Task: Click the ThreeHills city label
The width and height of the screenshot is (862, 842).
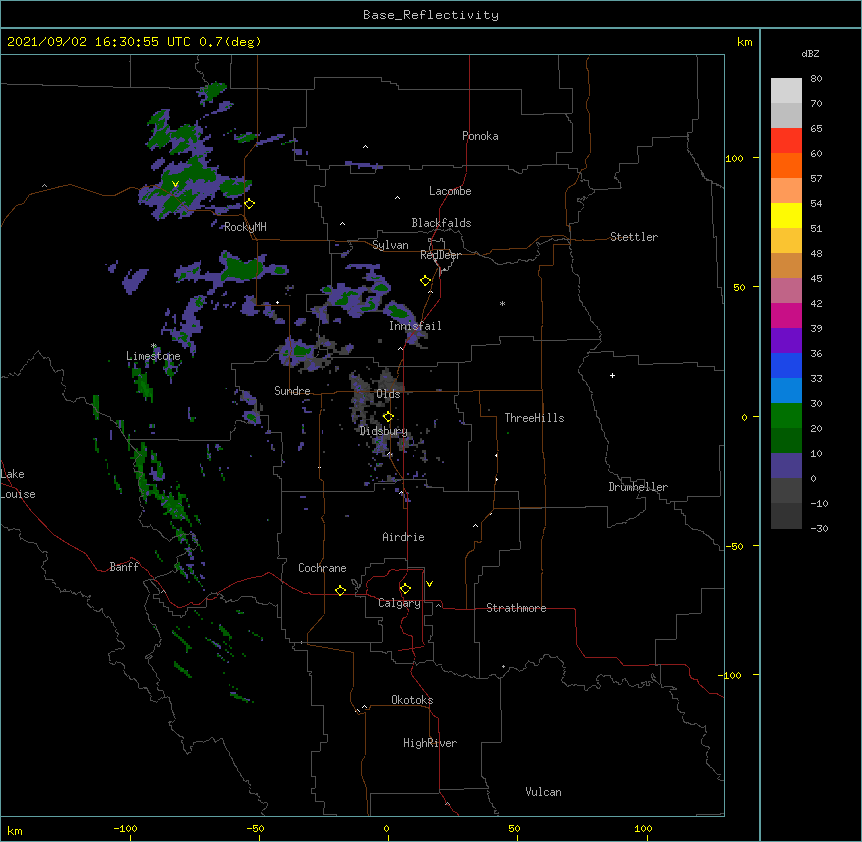Action: (x=534, y=418)
